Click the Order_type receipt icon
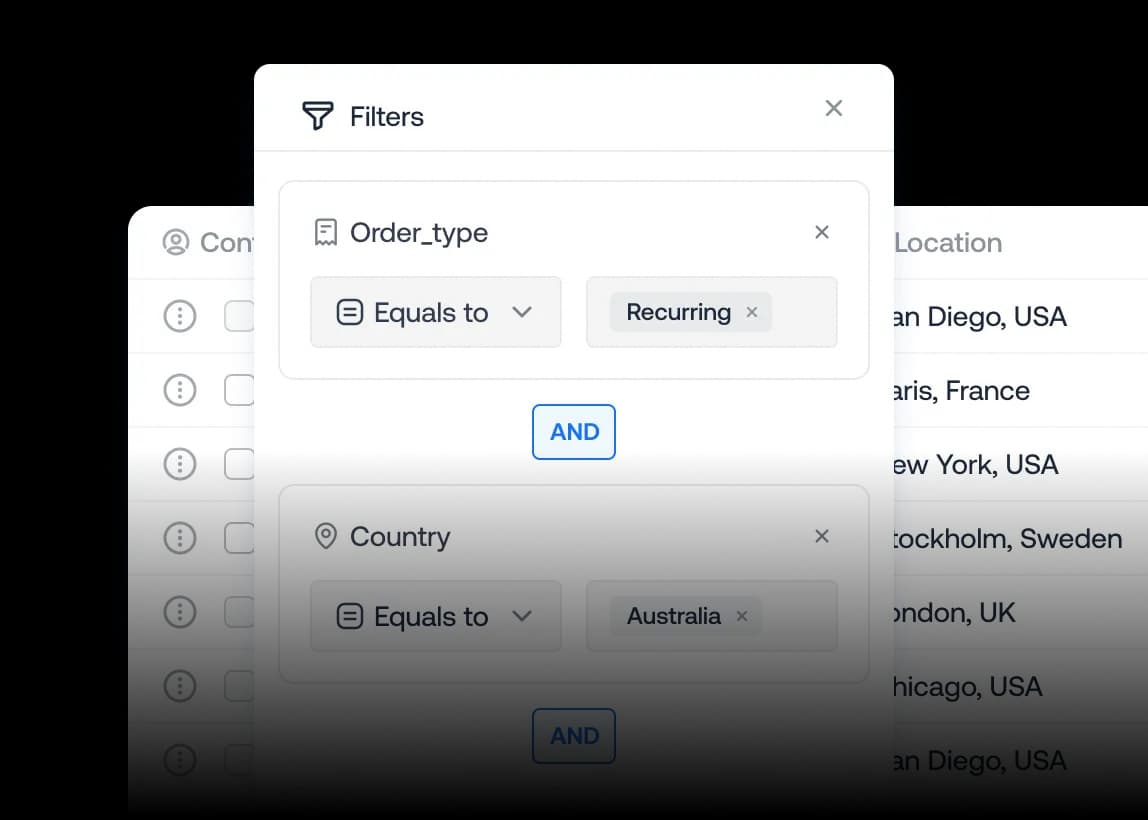The height and width of the screenshot is (820, 1148). pyautogui.click(x=326, y=231)
